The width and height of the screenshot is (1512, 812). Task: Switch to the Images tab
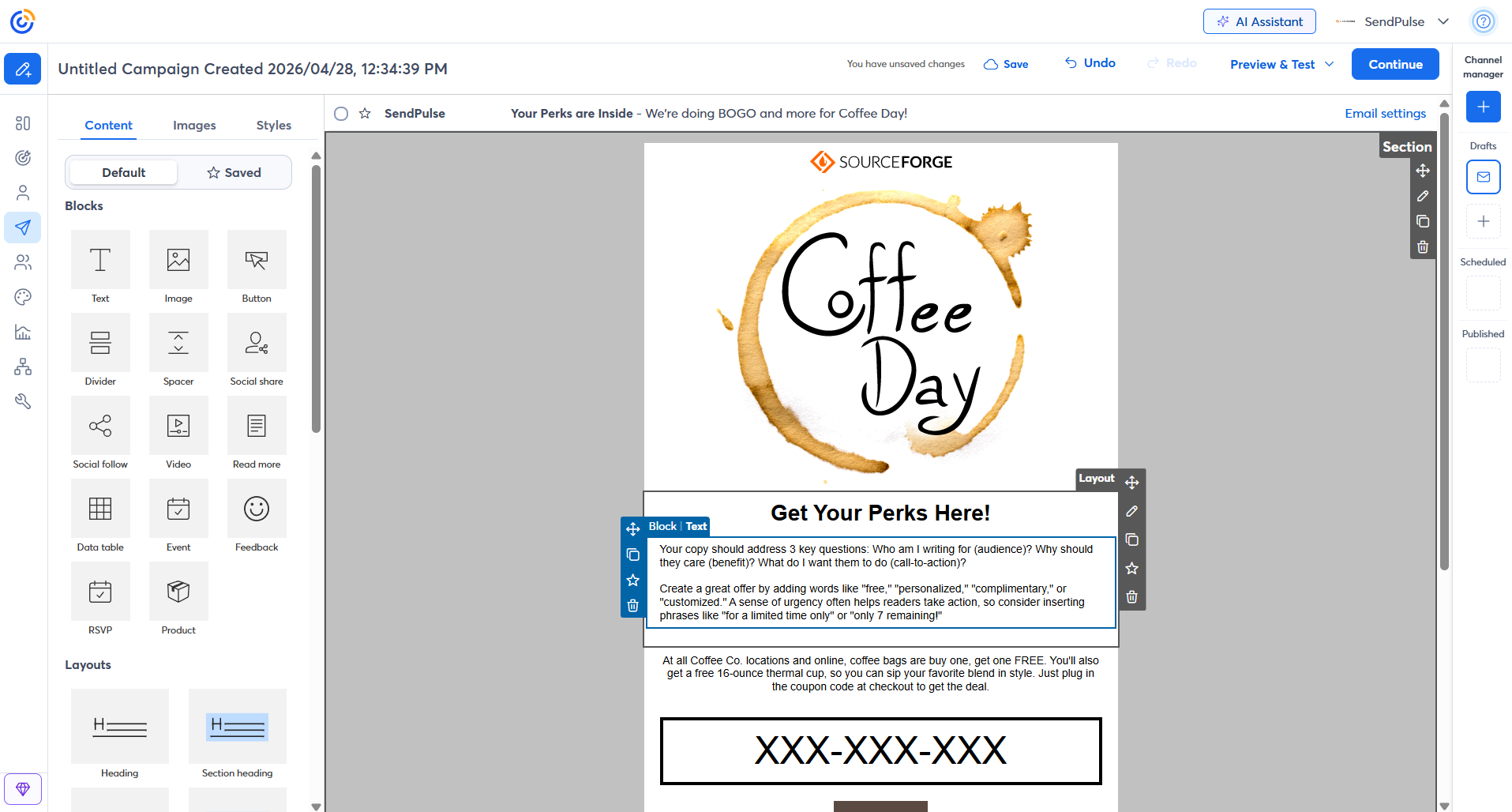pyautogui.click(x=194, y=126)
